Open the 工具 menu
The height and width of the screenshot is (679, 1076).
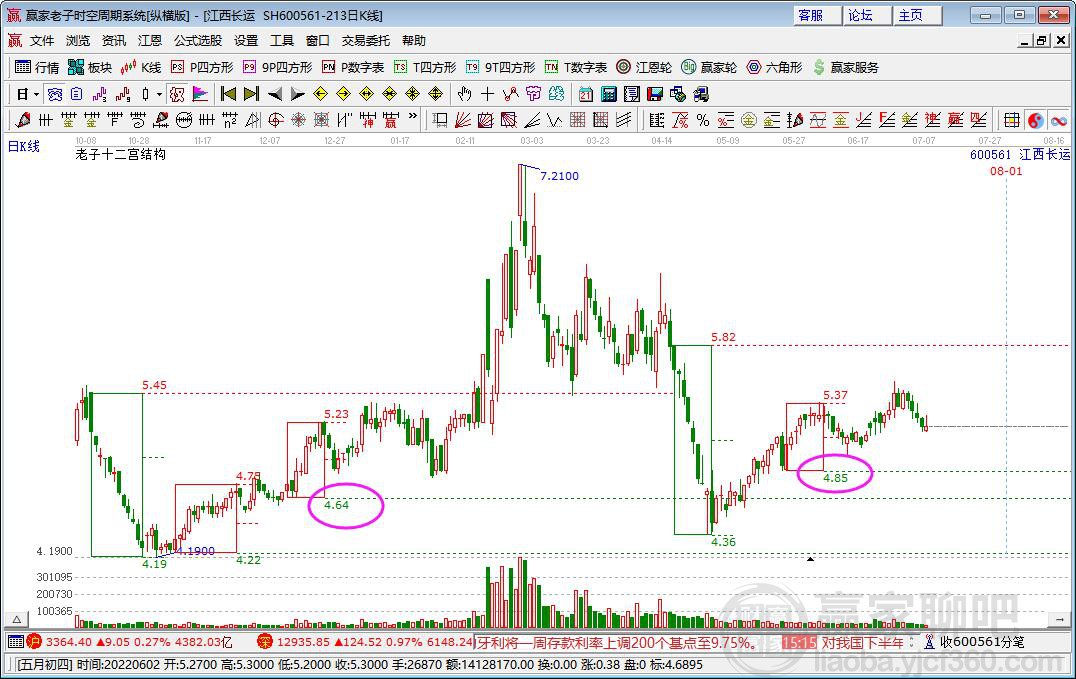(x=281, y=41)
